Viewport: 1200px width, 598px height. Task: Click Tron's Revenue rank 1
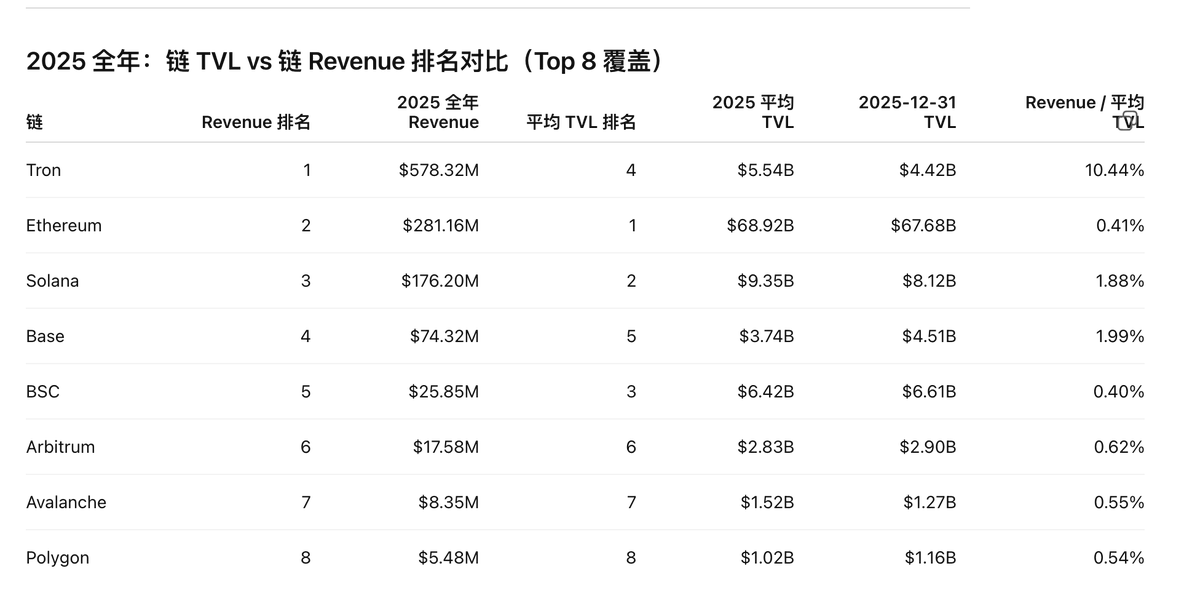point(307,170)
